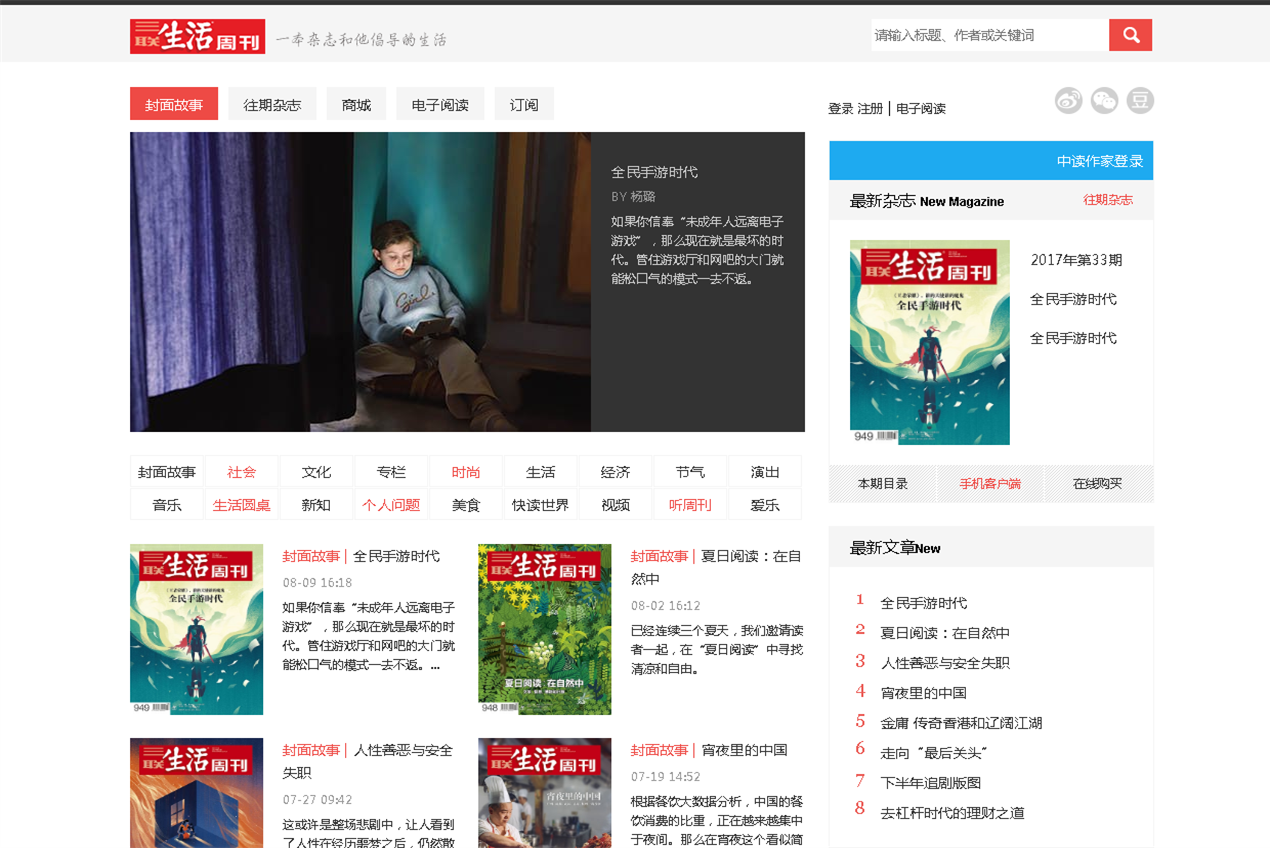Open the hero image of girl reading
Viewport: 1270px width, 848px height.
360,282
